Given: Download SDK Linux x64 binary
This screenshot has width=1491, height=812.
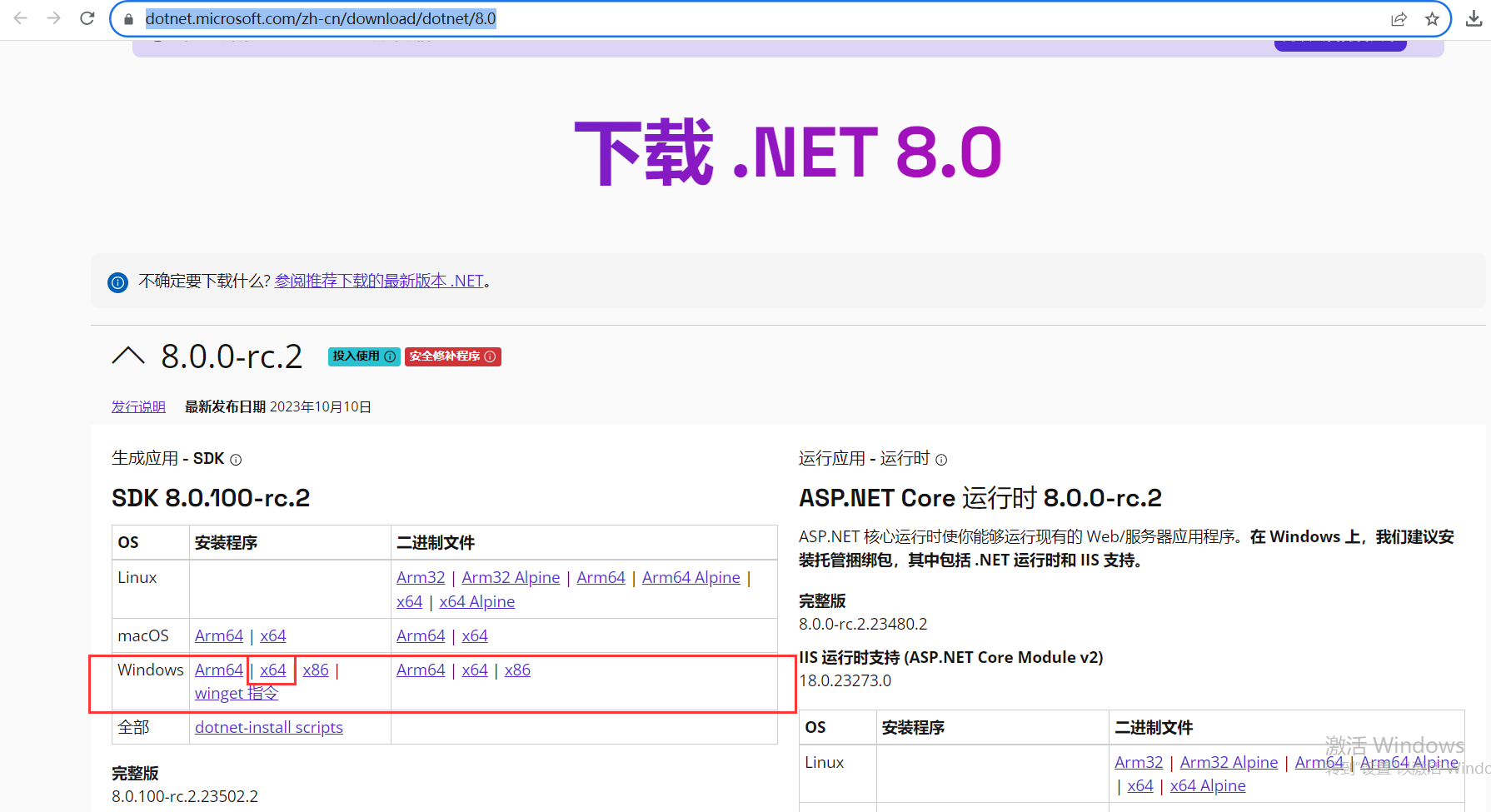Looking at the screenshot, I should pyautogui.click(x=409, y=601).
